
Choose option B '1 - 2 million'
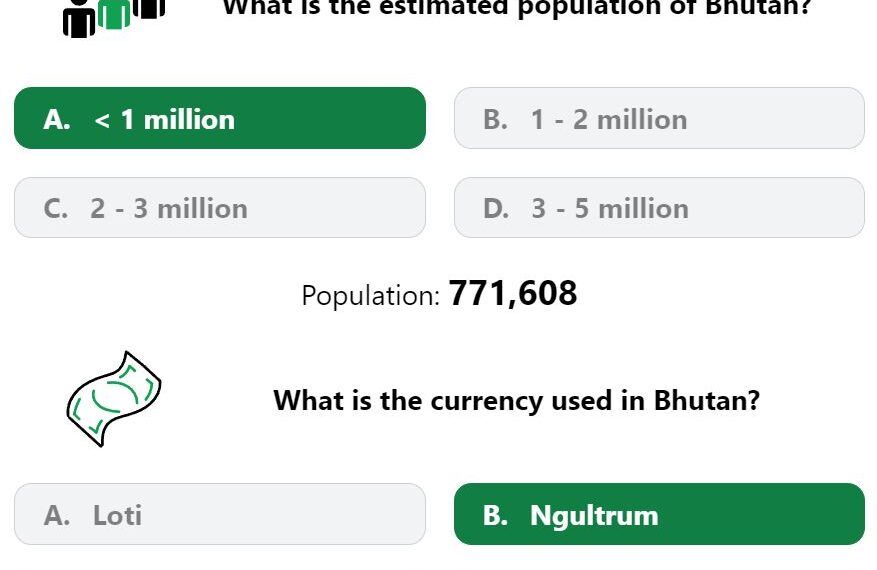pyautogui.click(x=659, y=118)
